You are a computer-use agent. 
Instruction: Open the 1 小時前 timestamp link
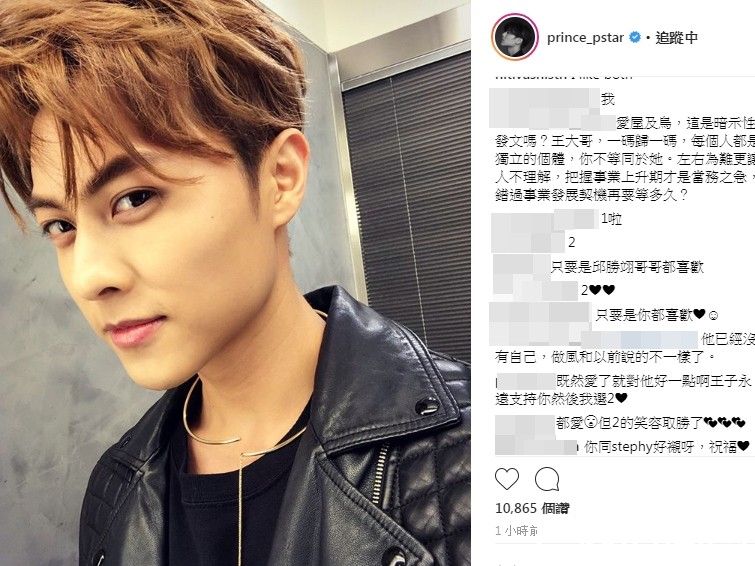[516, 531]
